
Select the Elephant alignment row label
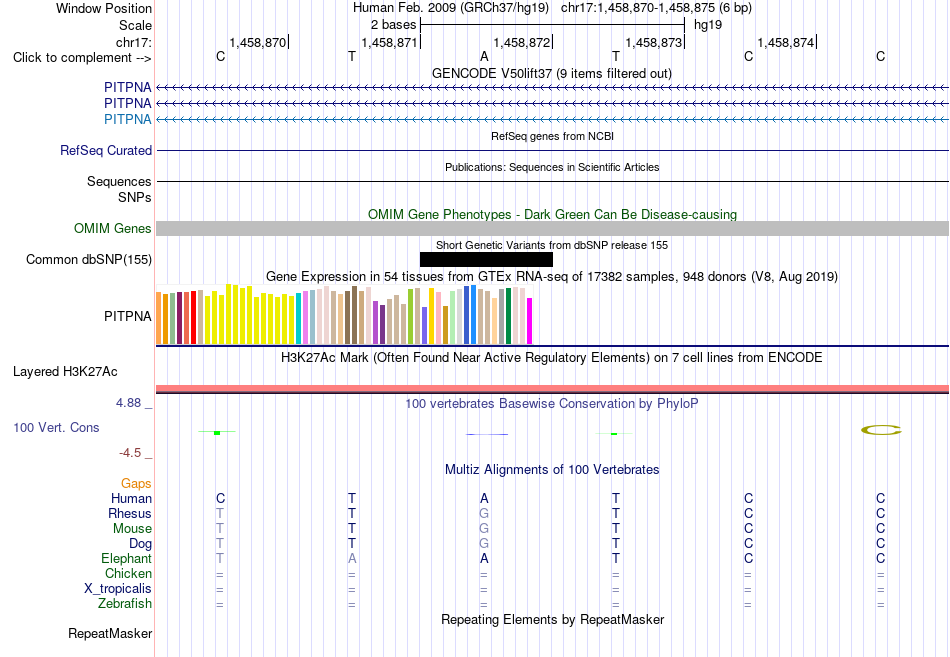(126, 558)
